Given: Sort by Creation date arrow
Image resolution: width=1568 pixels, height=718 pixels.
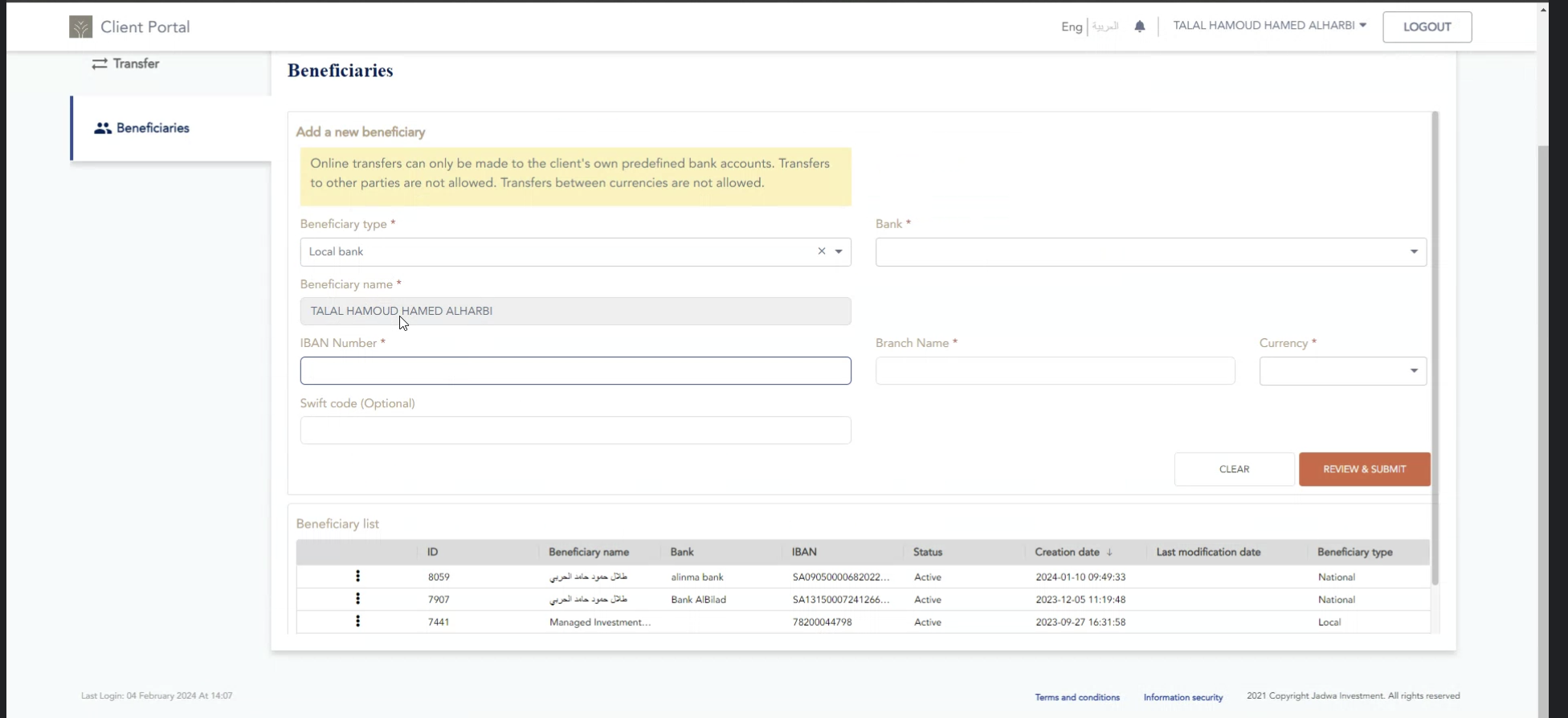Looking at the screenshot, I should 1109,553.
